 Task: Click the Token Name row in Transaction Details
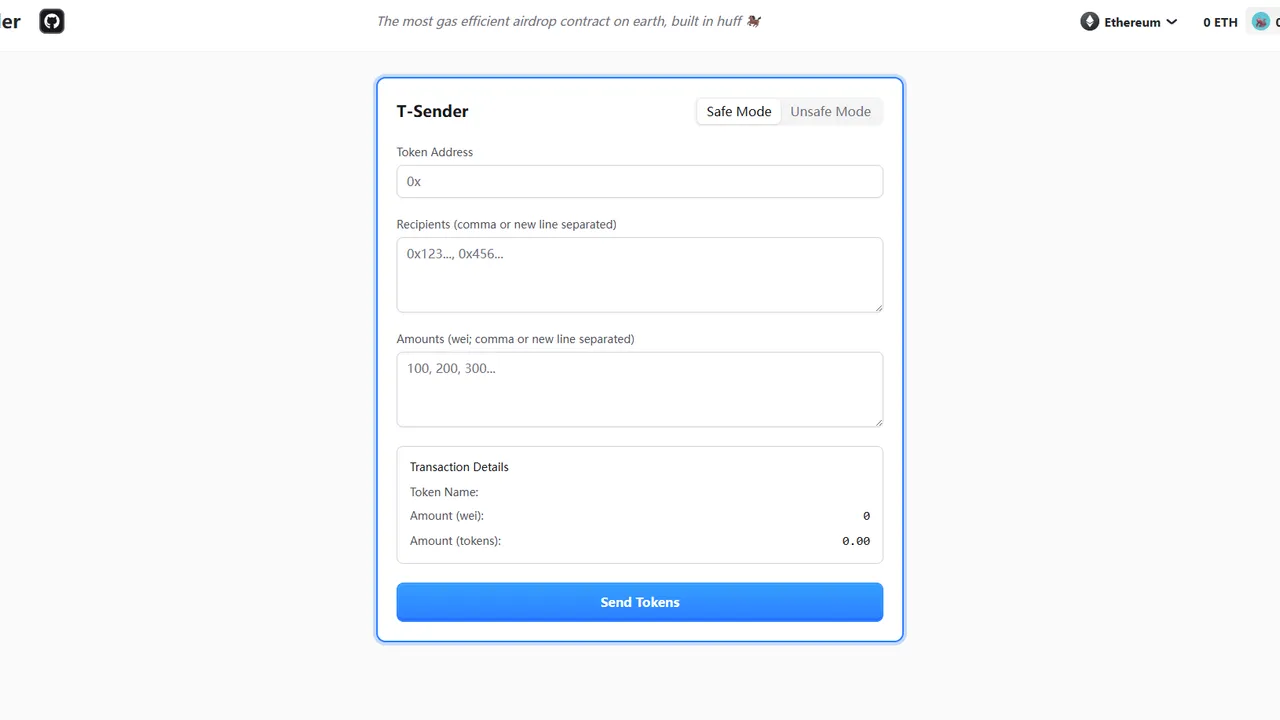pos(444,491)
